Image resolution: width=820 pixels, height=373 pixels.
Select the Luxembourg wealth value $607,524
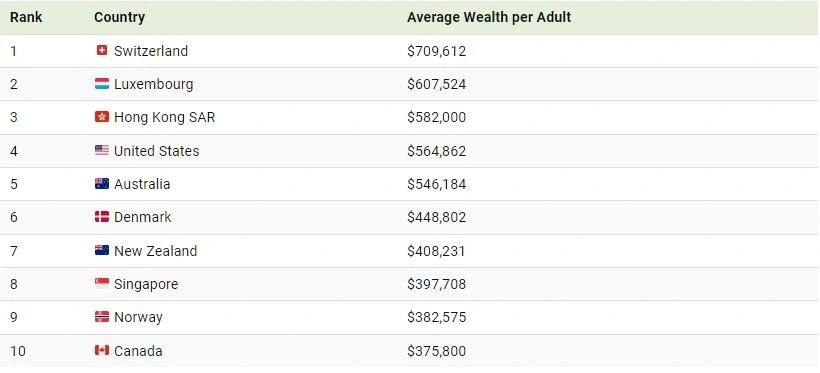pos(437,84)
